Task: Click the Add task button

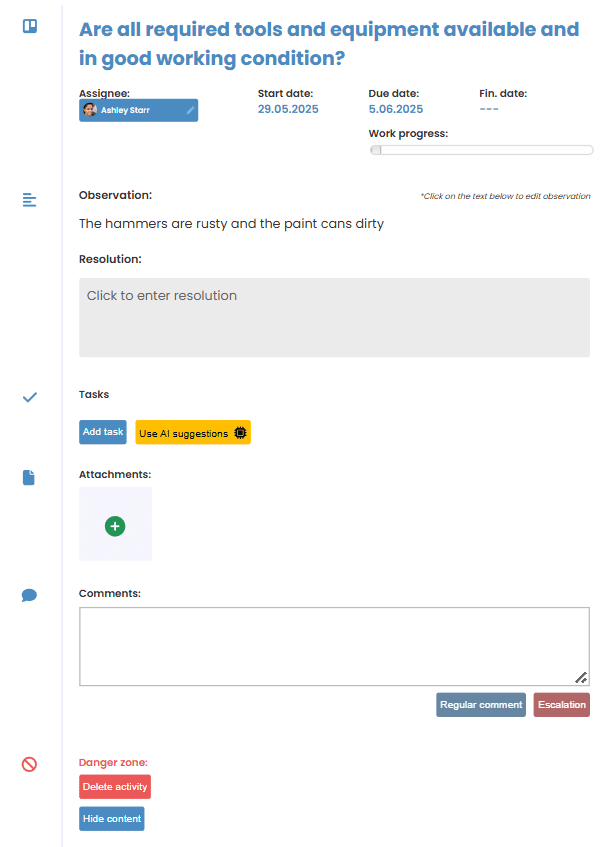Action: pyautogui.click(x=103, y=432)
